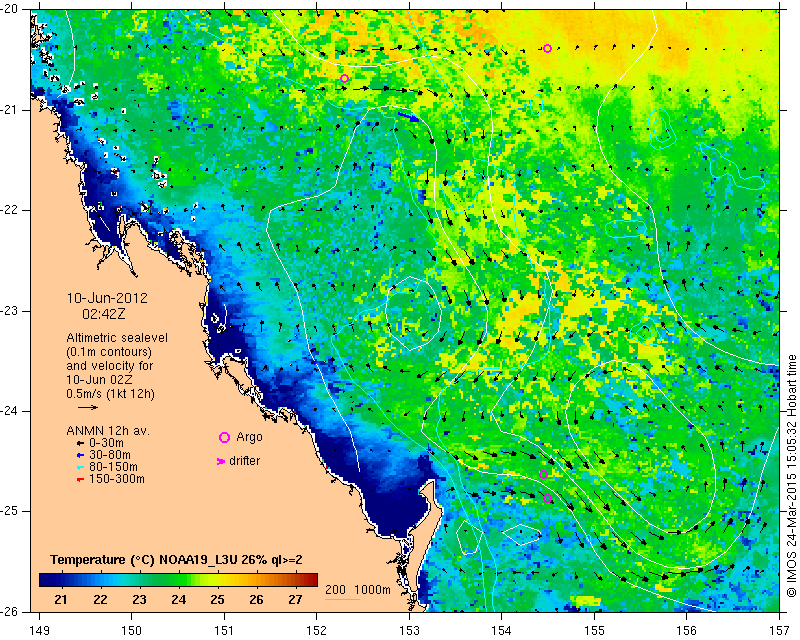Click the time label 02:42Z
Viewport: 800px width, 640px height.
click(x=104, y=314)
